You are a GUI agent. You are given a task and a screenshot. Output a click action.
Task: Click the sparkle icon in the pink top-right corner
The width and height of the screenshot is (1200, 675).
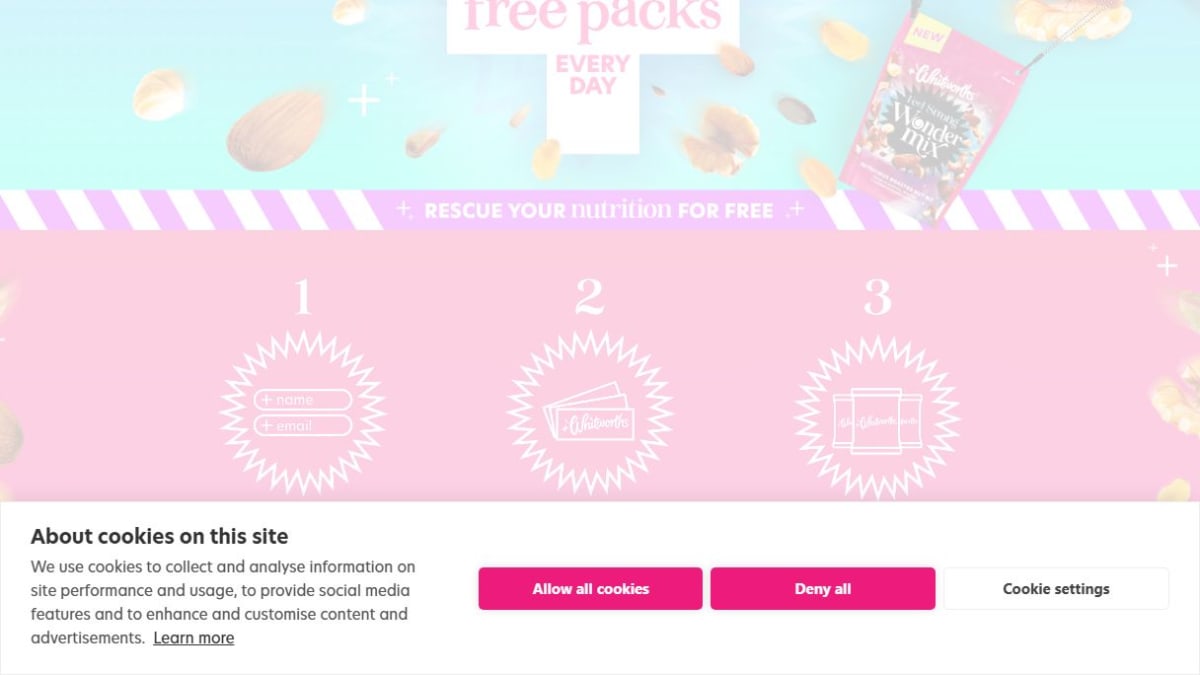coord(1166,265)
